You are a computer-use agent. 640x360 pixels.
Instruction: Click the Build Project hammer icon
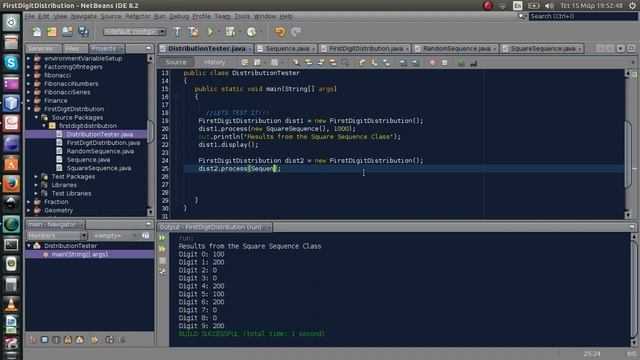pos(177,32)
